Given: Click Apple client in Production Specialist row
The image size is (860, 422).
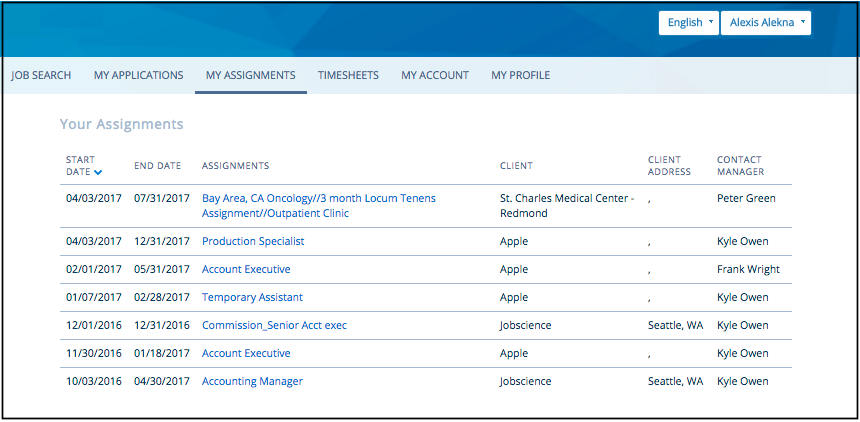Looking at the screenshot, I should coord(514,241).
